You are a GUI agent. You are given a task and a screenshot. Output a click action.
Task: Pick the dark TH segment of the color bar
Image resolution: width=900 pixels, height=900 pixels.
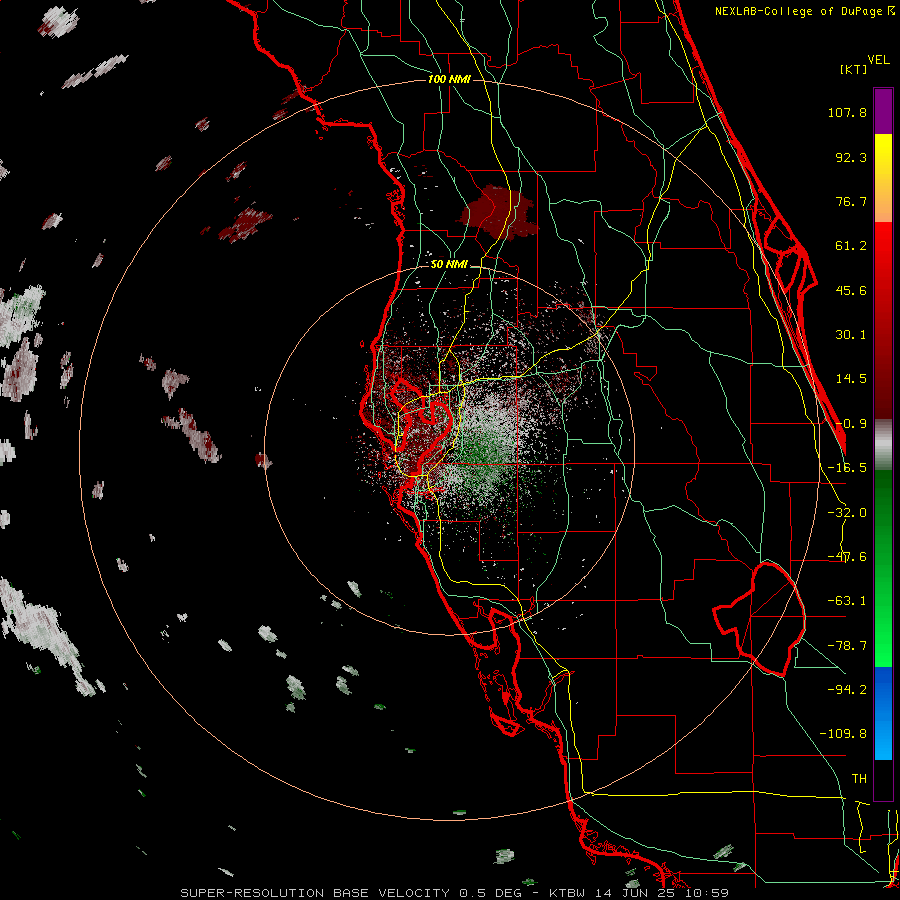(883, 779)
